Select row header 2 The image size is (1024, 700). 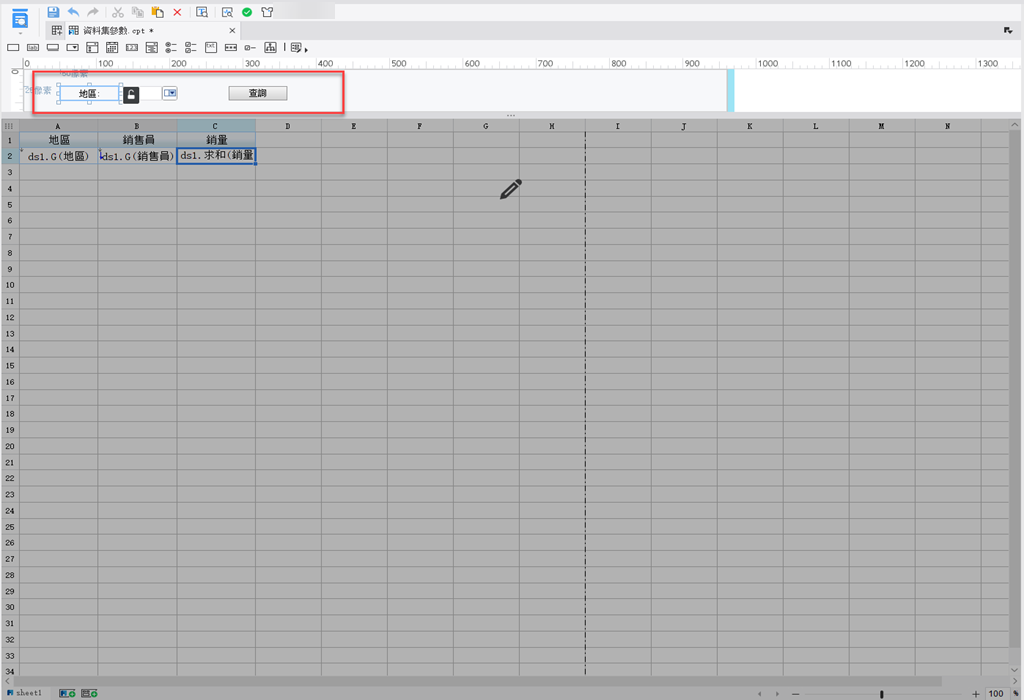10,156
